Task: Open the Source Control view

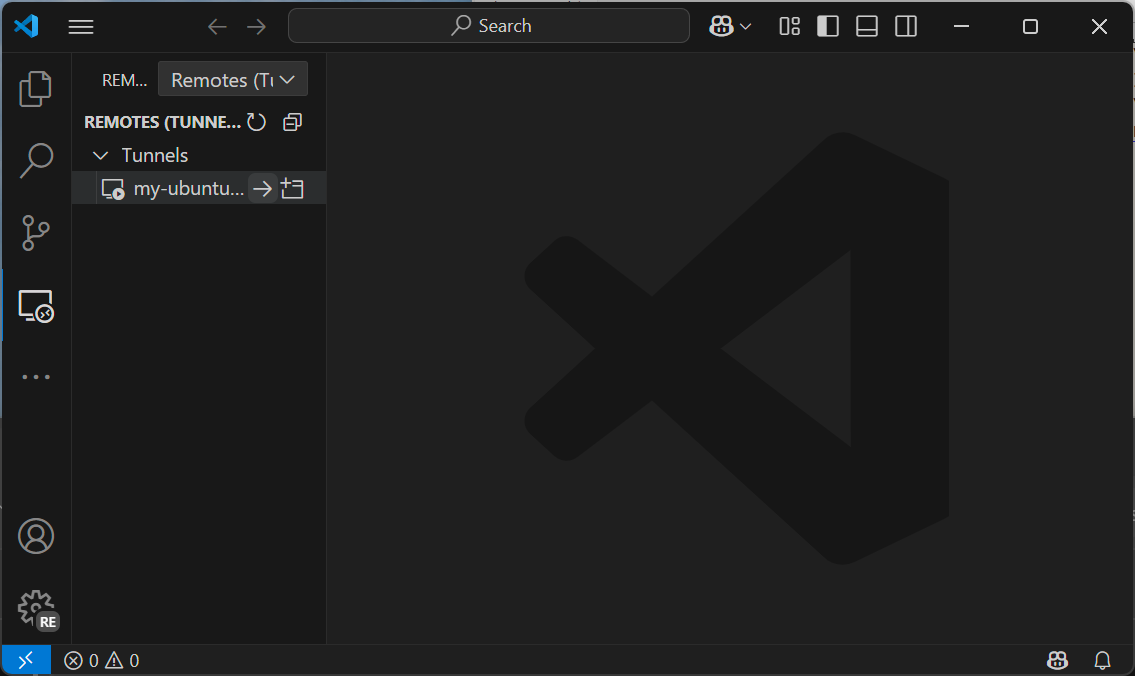Action: [x=35, y=233]
